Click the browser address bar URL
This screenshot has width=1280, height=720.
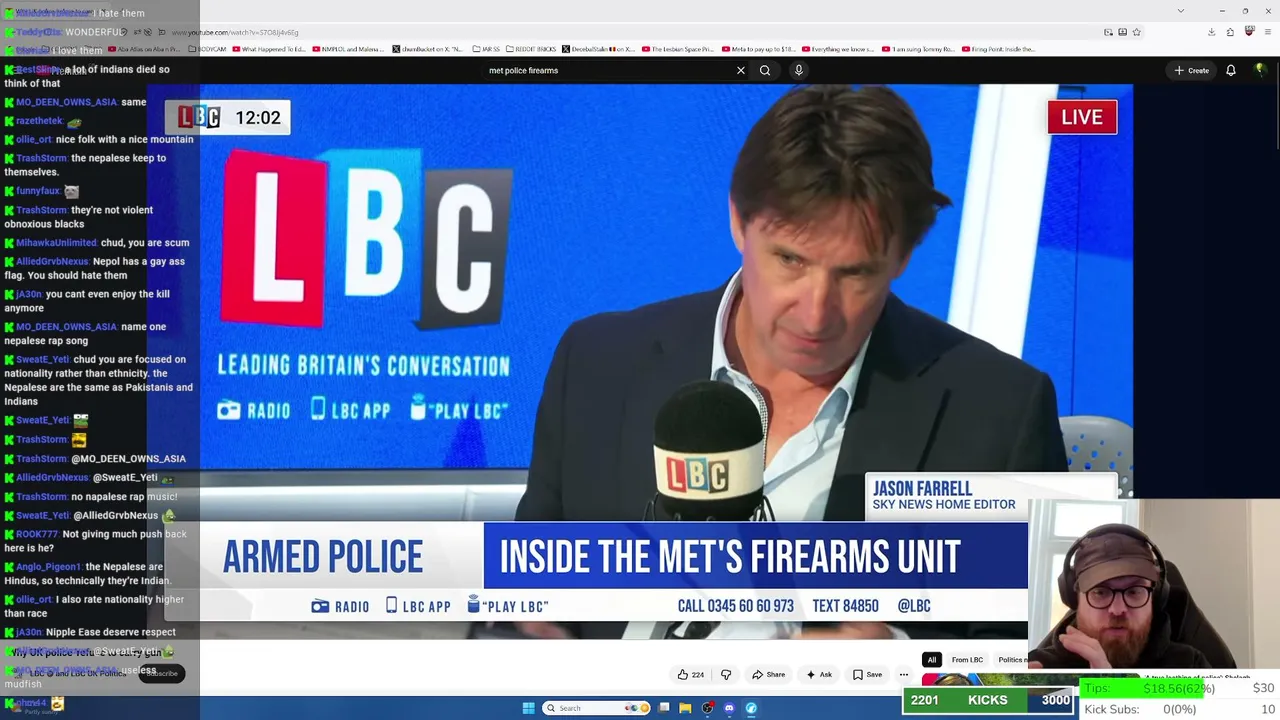pyautogui.click(x=236, y=32)
